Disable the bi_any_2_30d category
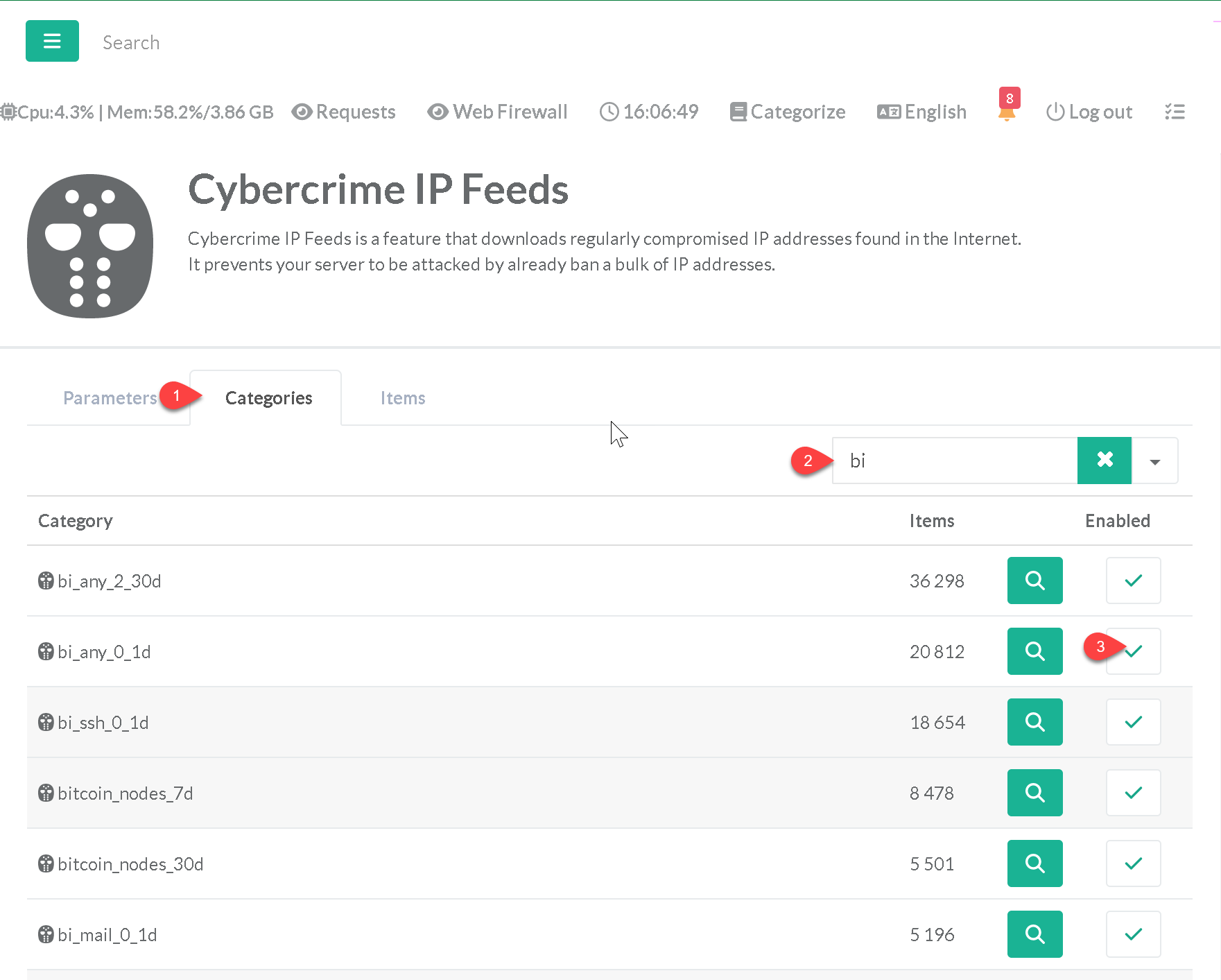Screen dimensions: 1221x980 pos(1133,581)
